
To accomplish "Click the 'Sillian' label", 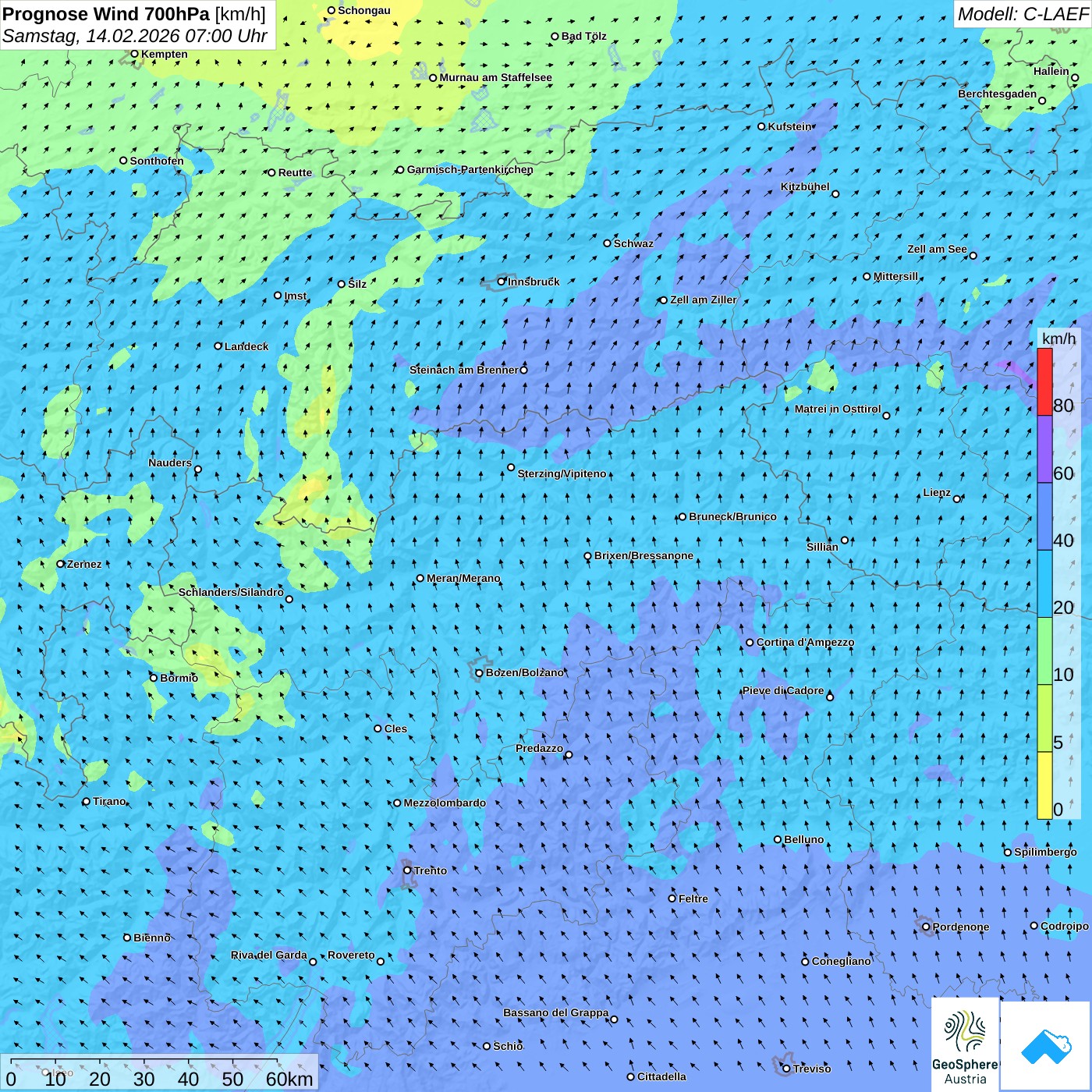I will pos(822,547).
